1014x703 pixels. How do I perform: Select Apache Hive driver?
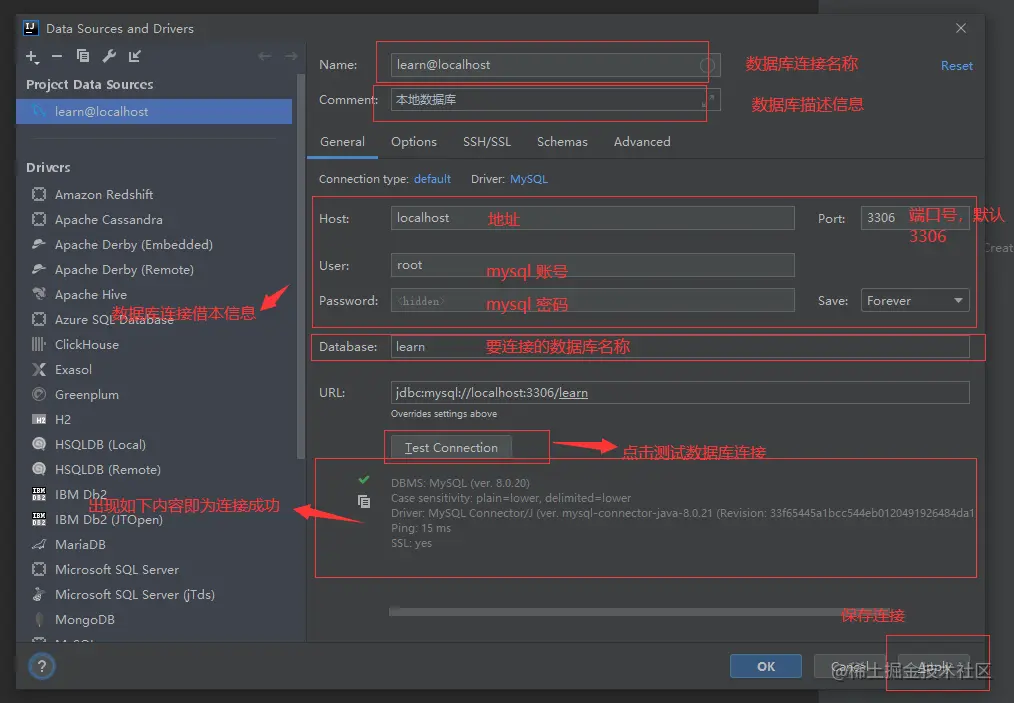[x=90, y=295]
